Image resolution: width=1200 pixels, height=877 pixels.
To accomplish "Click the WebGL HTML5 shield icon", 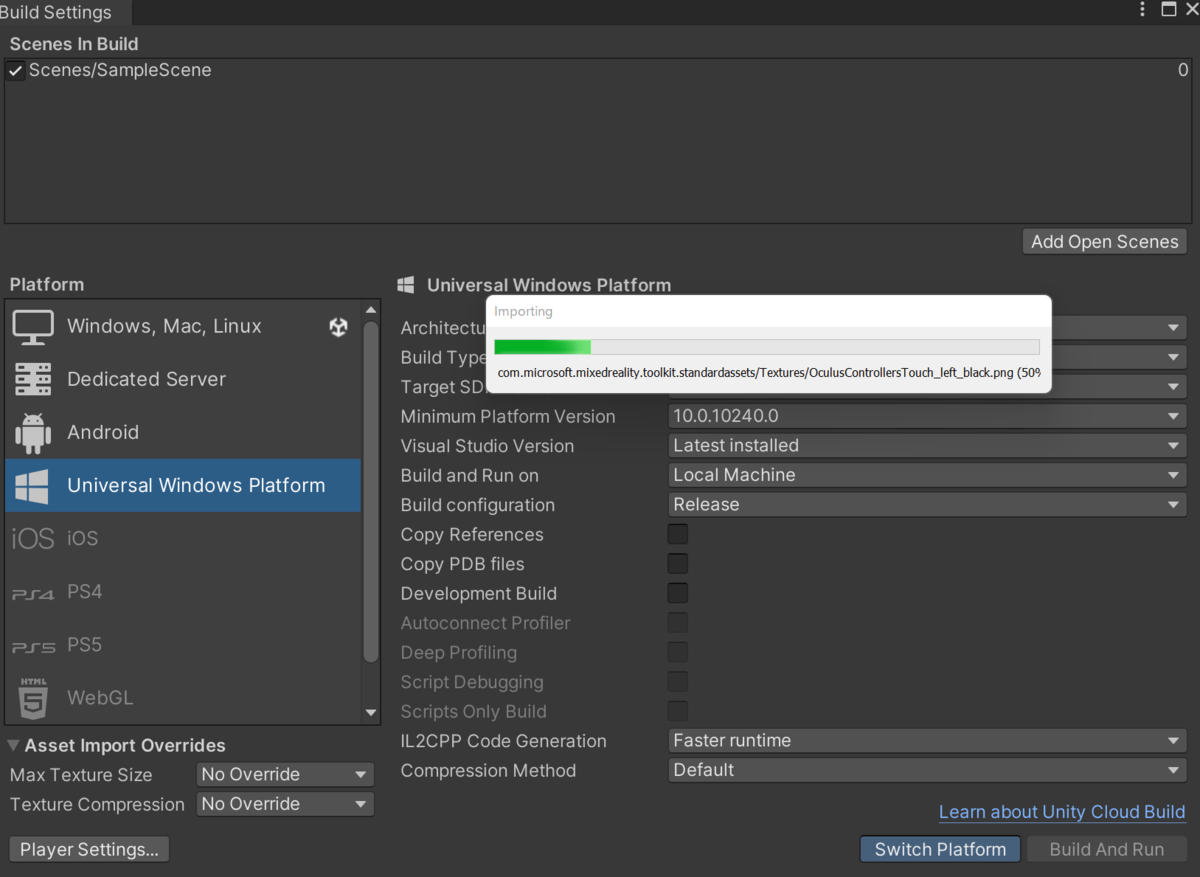I will 33,698.
